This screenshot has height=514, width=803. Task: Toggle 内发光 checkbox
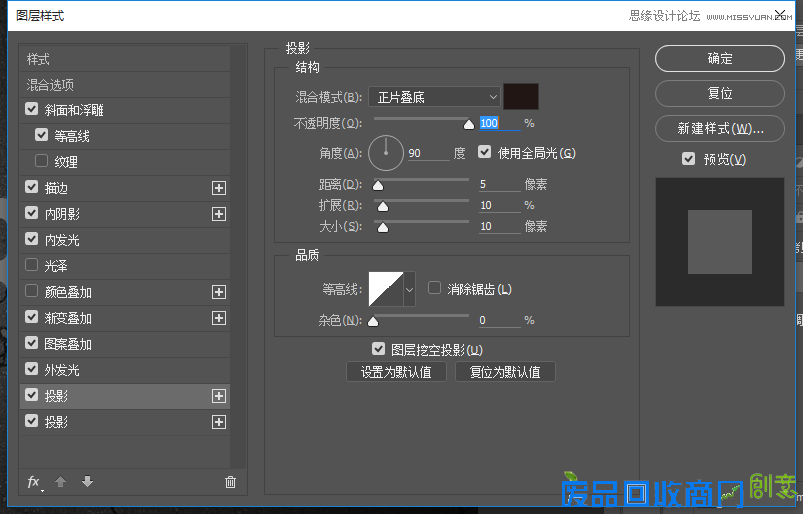point(32,239)
